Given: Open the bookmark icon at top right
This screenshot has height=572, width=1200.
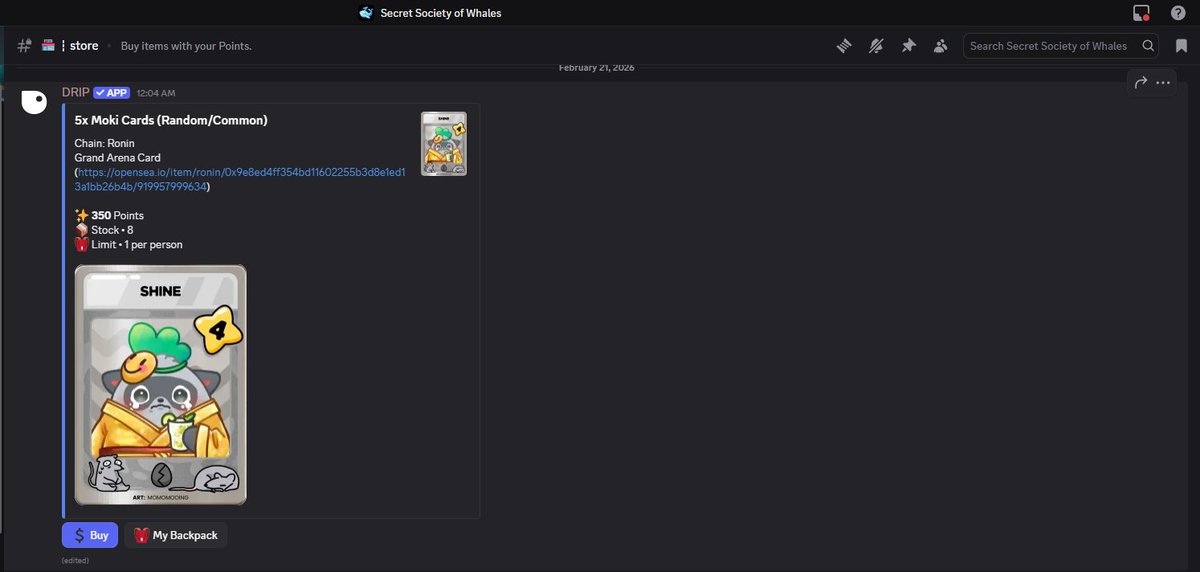Looking at the screenshot, I should 1181,46.
